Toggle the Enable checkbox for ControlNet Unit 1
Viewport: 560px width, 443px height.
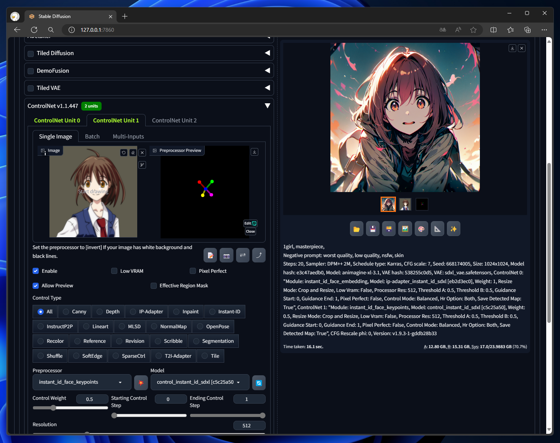pyautogui.click(x=36, y=271)
